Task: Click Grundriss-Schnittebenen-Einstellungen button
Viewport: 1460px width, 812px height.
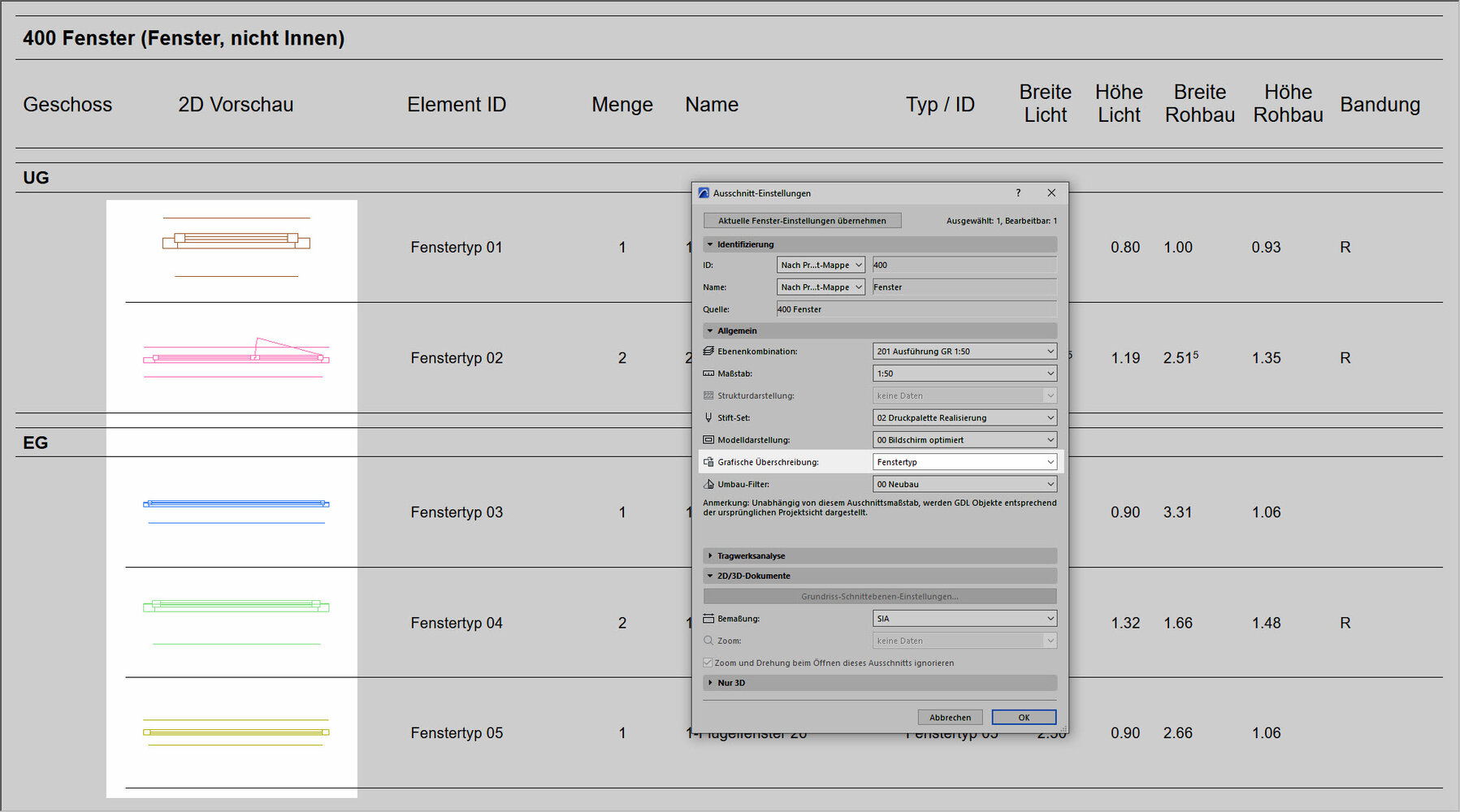Action: point(880,596)
